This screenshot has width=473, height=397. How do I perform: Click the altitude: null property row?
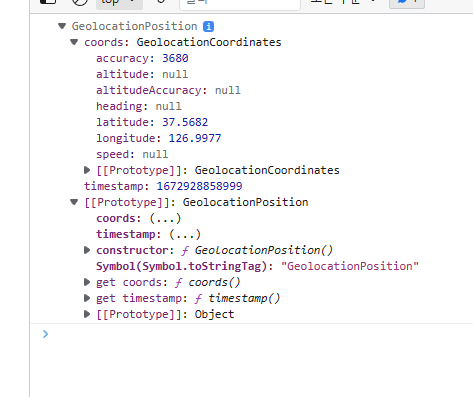point(142,74)
